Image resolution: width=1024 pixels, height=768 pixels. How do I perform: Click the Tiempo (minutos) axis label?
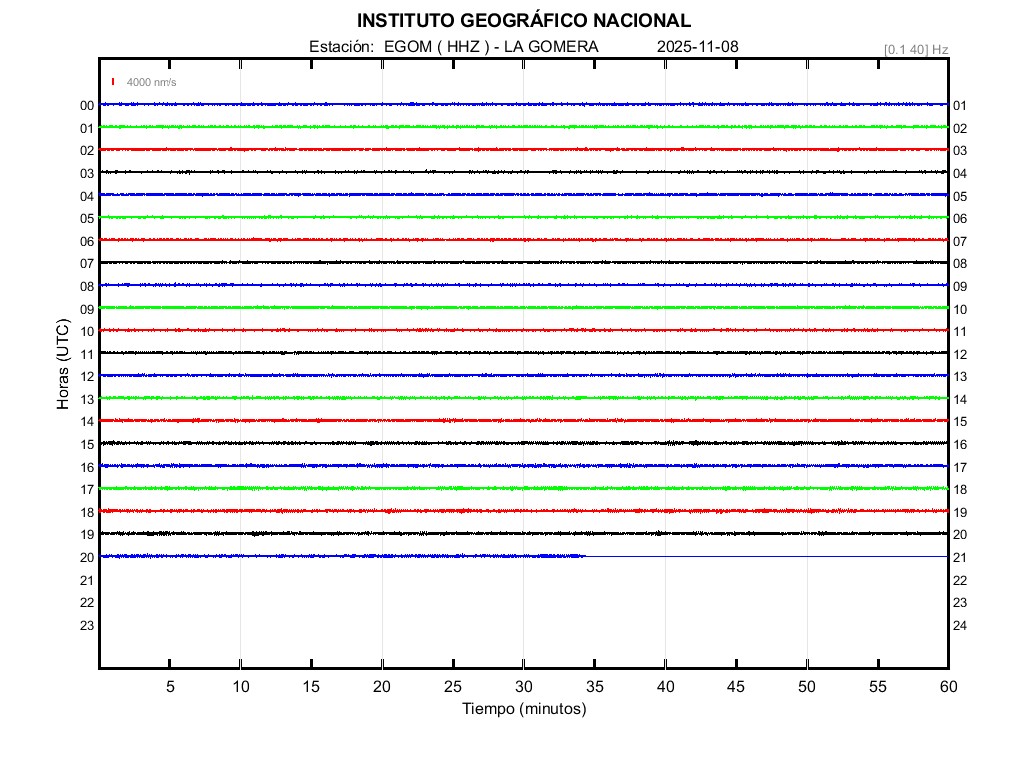523,709
